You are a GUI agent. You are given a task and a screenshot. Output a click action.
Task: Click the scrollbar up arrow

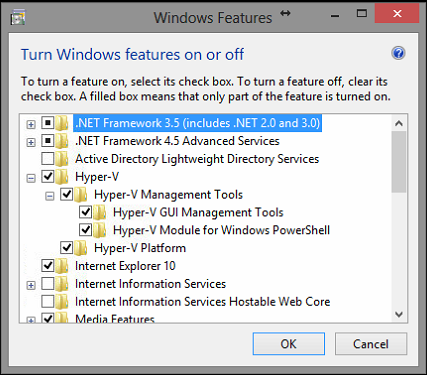(x=399, y=123)
